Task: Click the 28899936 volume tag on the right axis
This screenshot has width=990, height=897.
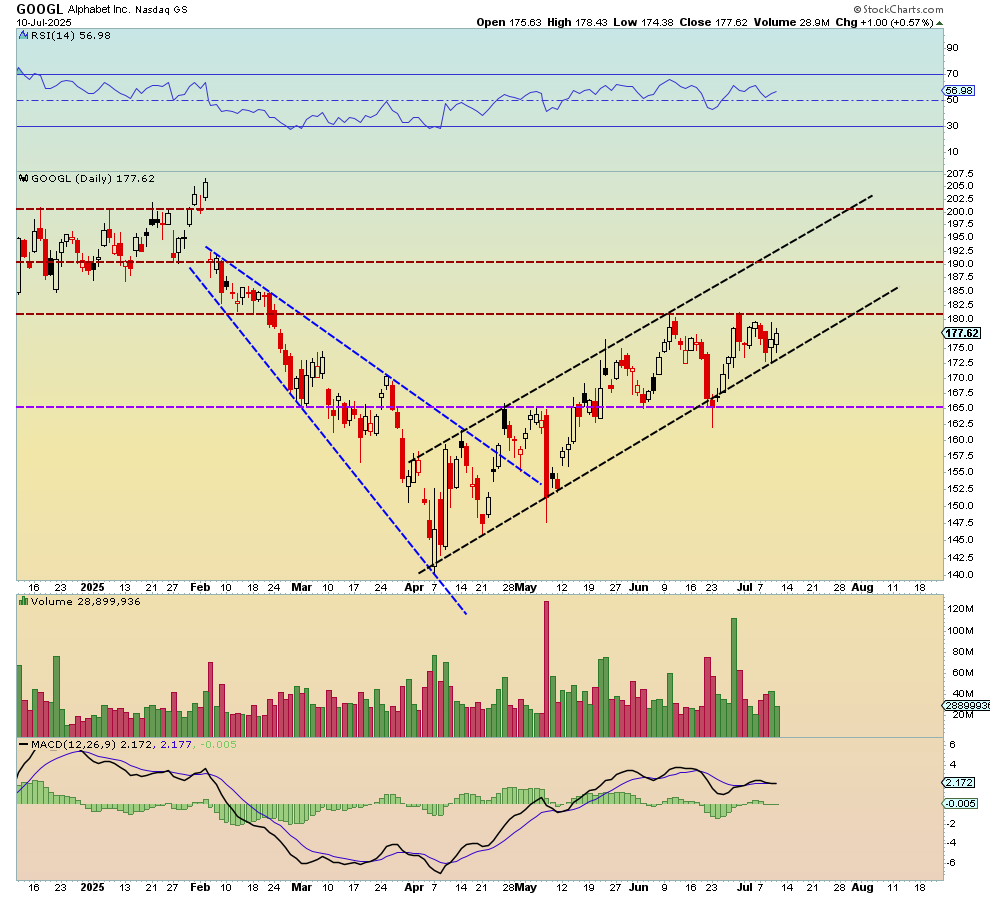Action: 967,705
